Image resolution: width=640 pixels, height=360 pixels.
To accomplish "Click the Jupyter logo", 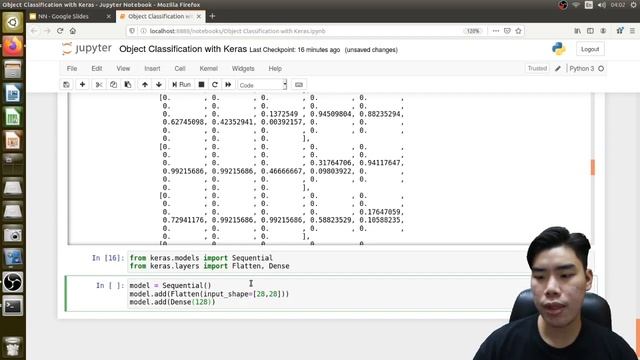I will (x=87, y=49).
